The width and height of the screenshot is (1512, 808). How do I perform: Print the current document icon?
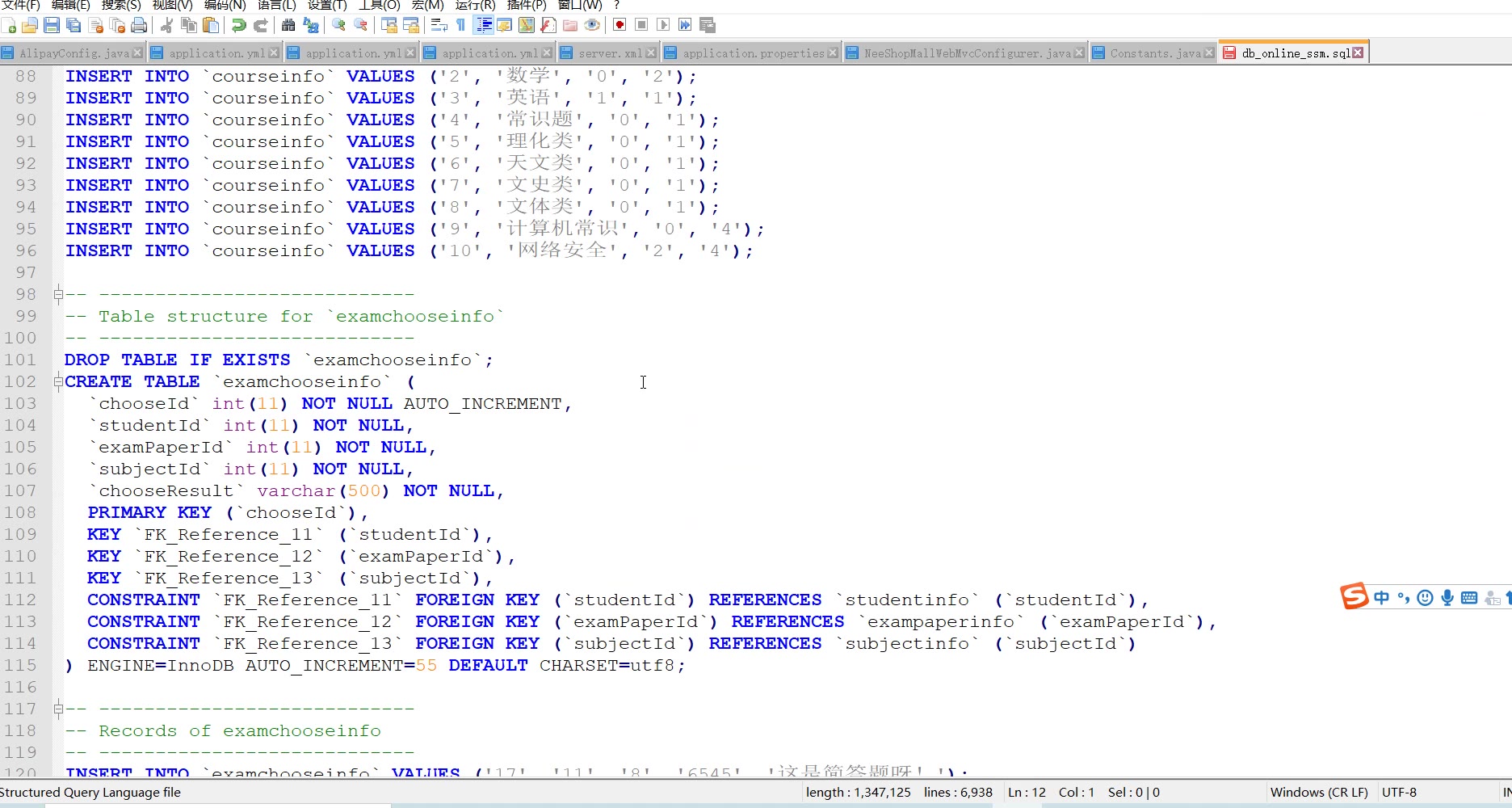139,25
